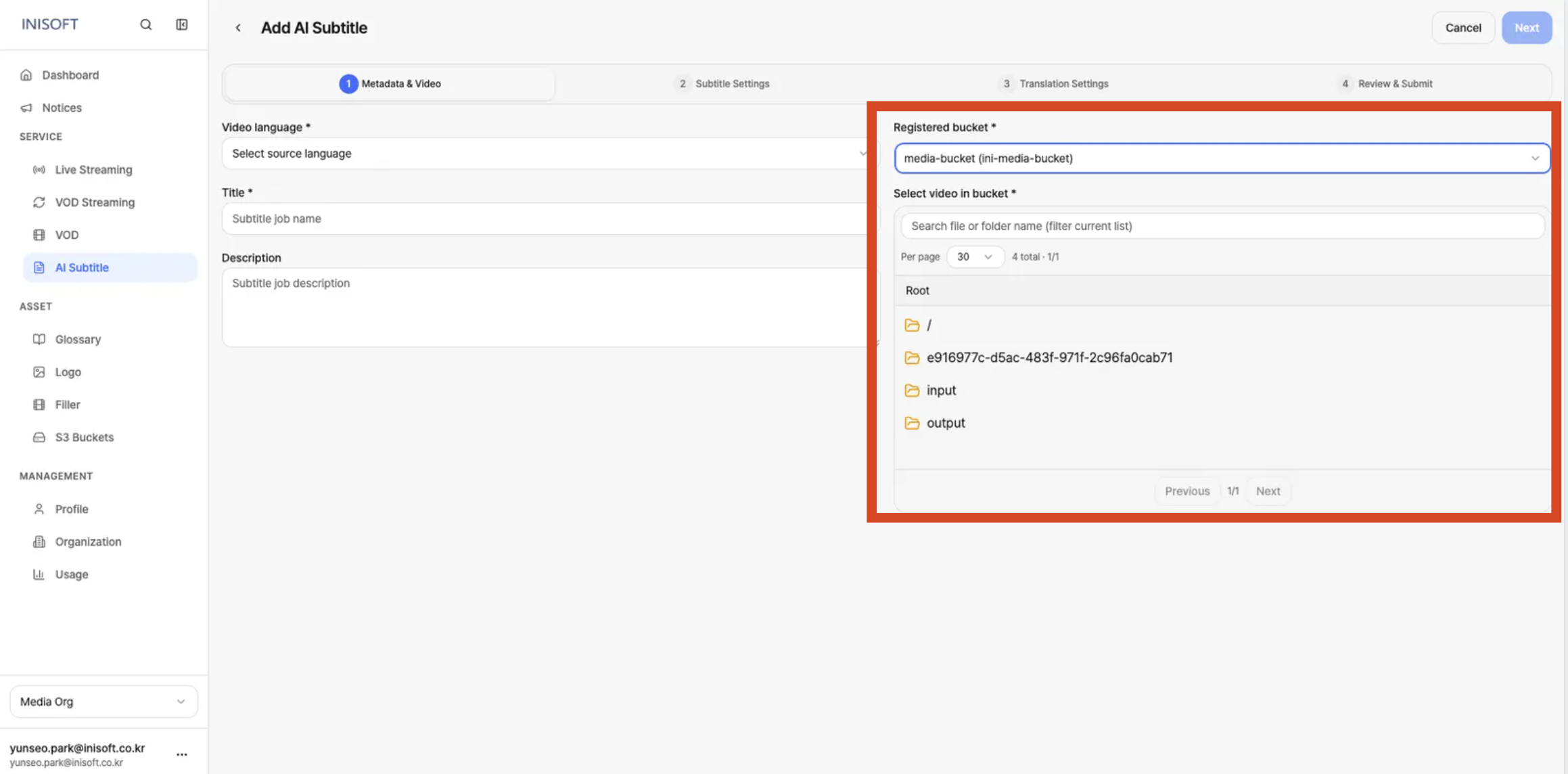The width and height of the screenshot is (1568, 774).
Task: Click the INISOFT logo
Action: tap(50, 24)
